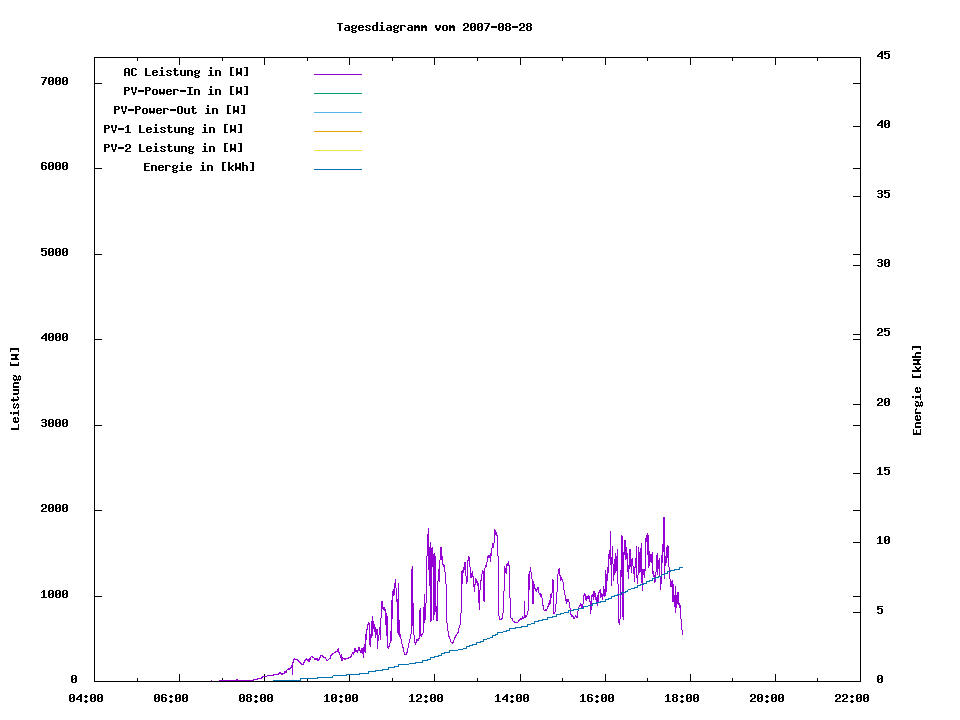The image size is (960, 720).
Task: Click the 18:00 tick label on time axis
Action: (x=681, y=698)
